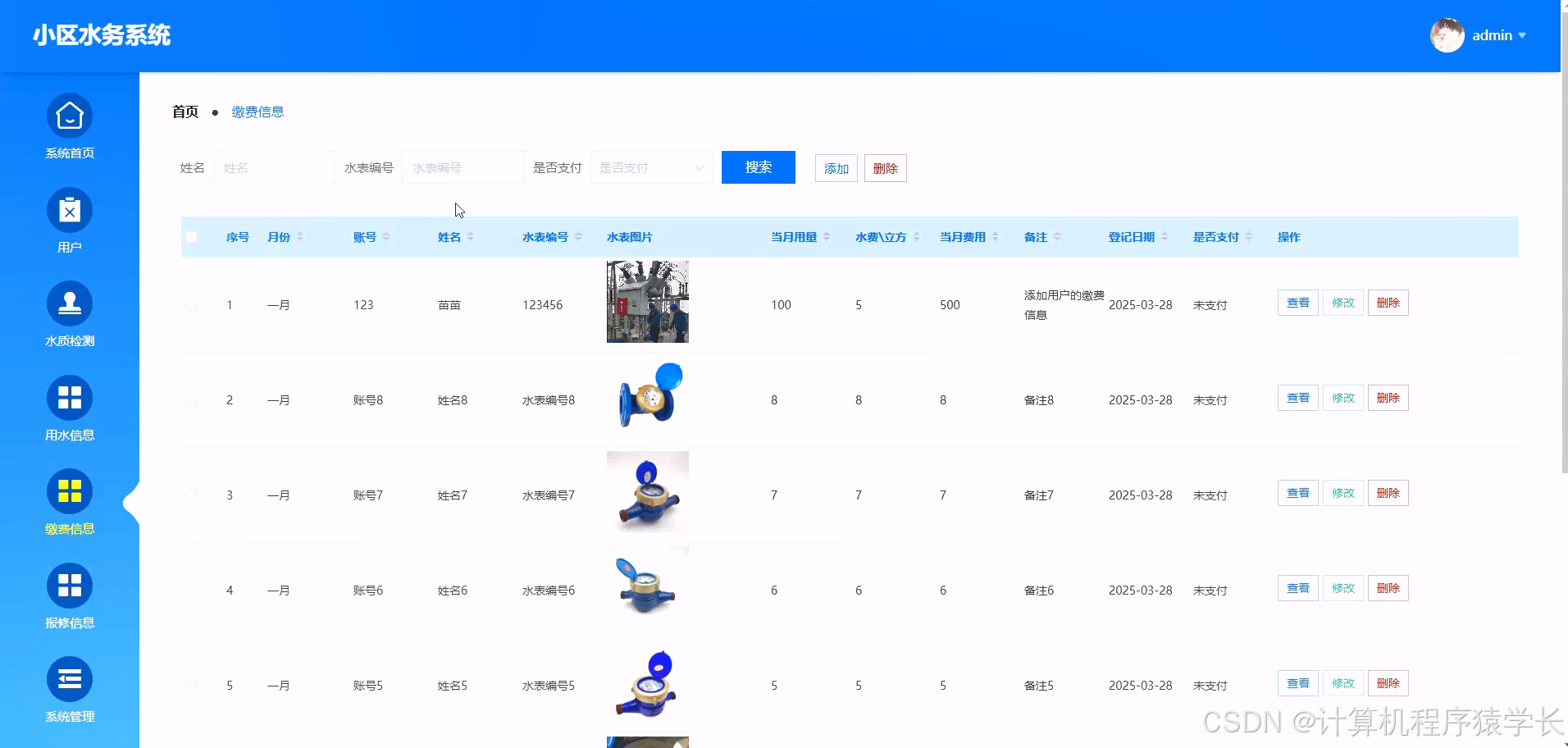This screenshot has height=748, width=1568.
Task: Select the 水质检测 sidebar icon
Action: pyautogui.click(x=69, y=304)
